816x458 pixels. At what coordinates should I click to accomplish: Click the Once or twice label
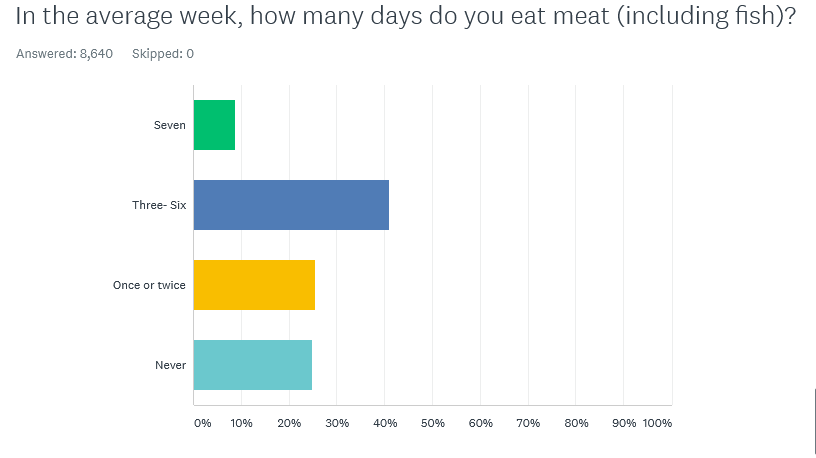point(149,285)
